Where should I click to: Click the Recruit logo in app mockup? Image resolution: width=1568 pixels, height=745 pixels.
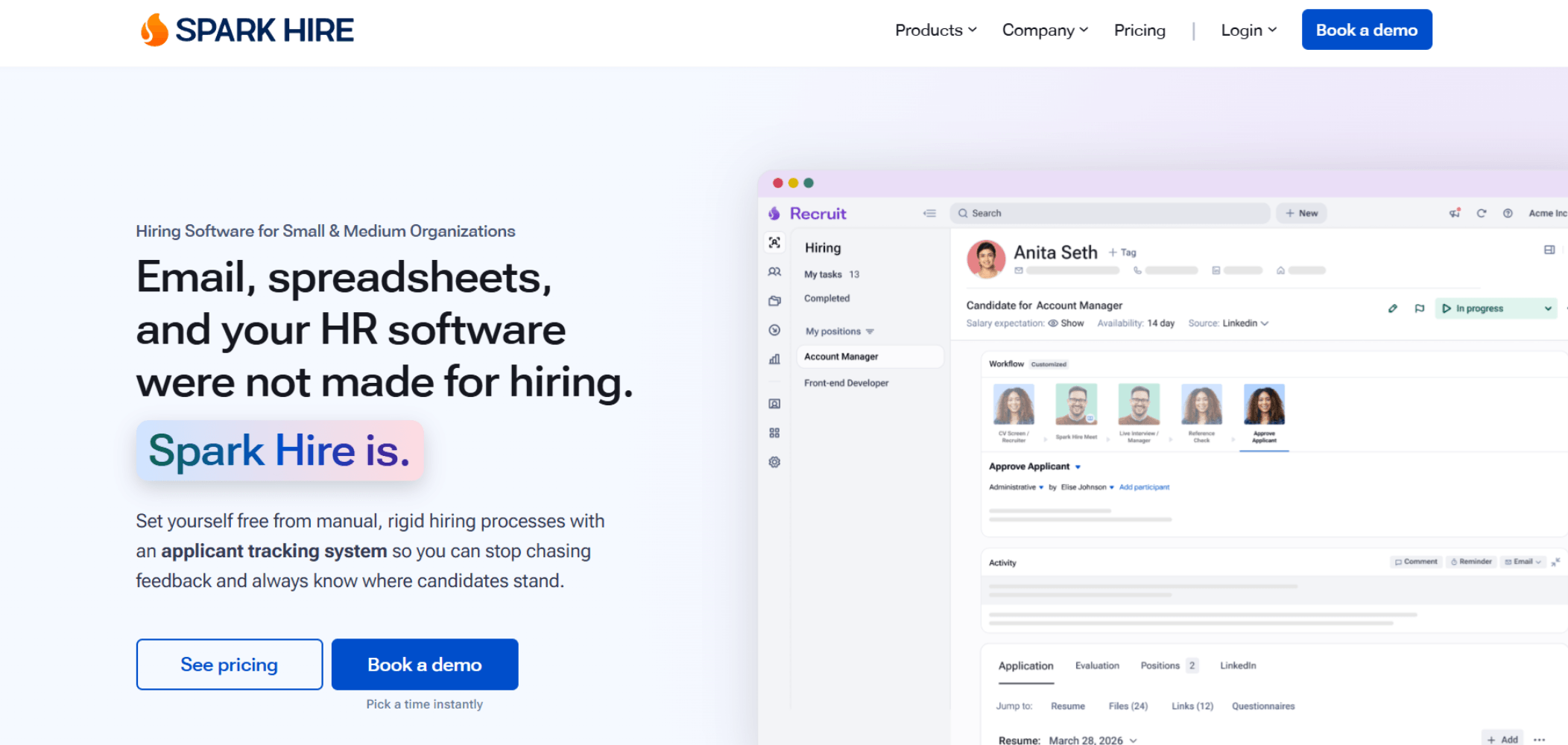point(808,214)
